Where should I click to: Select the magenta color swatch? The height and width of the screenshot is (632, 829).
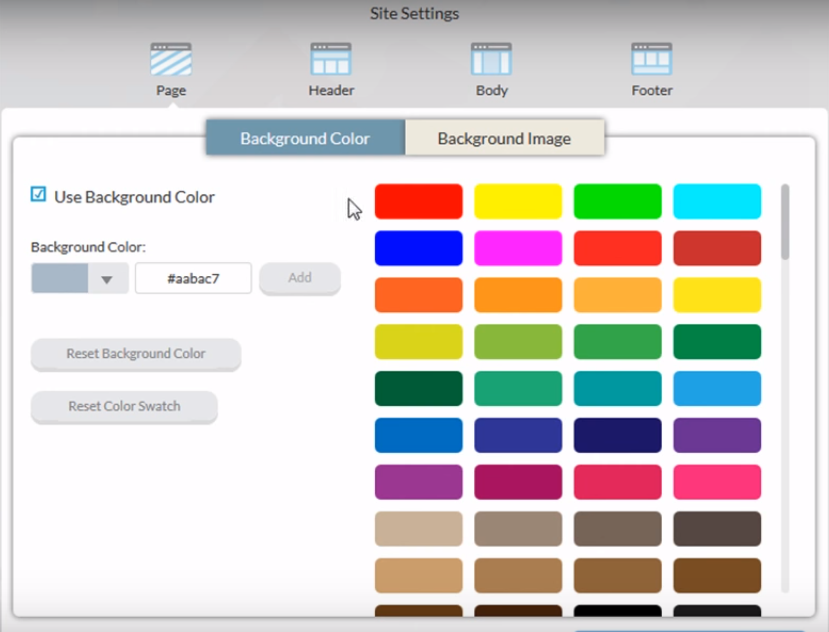(518, 248)
